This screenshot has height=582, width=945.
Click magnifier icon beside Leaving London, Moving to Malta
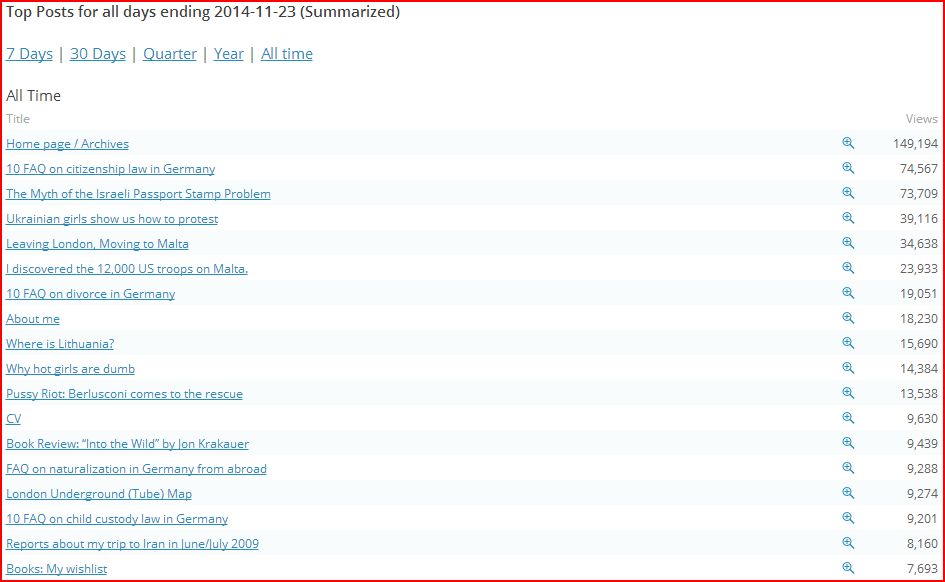click(x=848, y=244)
